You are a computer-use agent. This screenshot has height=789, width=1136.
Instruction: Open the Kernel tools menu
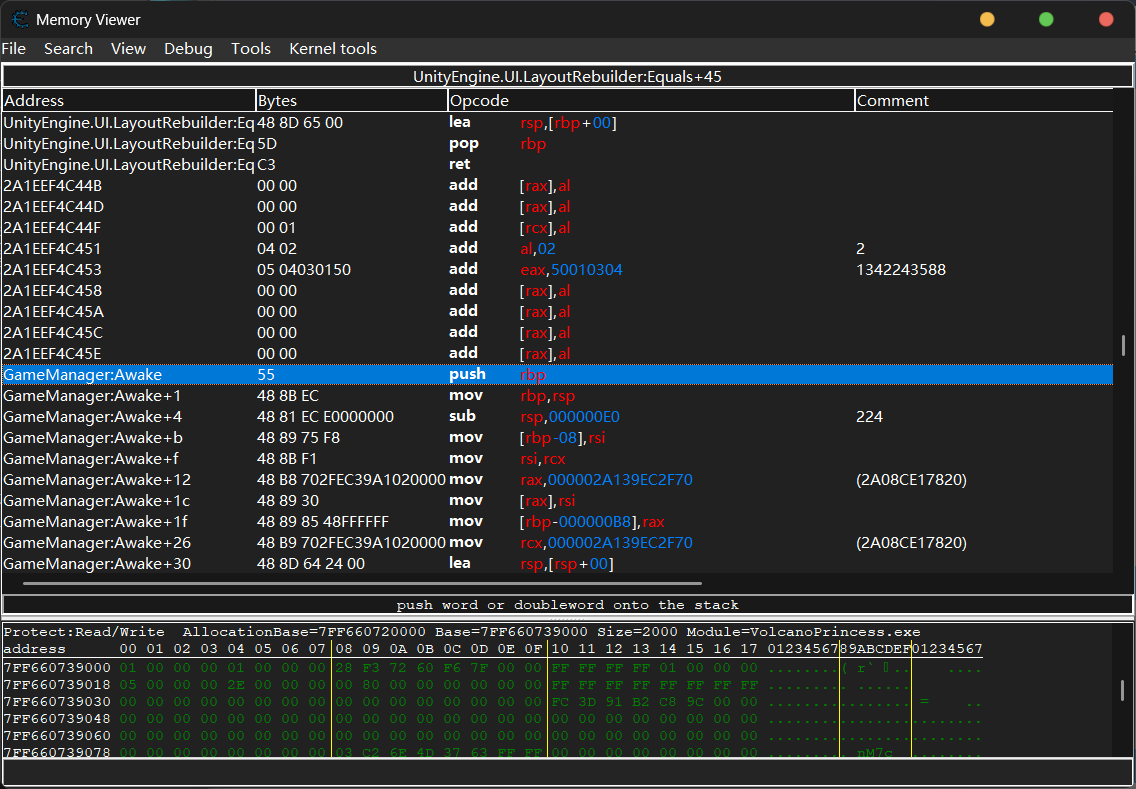(333, 49)
